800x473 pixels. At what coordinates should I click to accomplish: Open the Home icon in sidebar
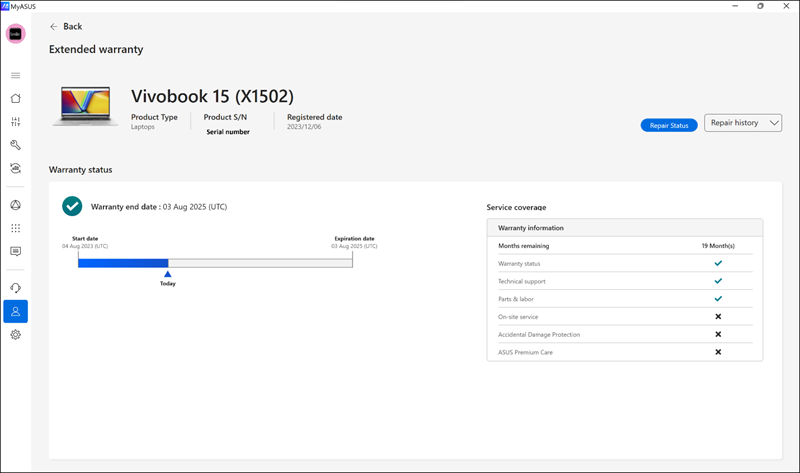click(15, 98)
